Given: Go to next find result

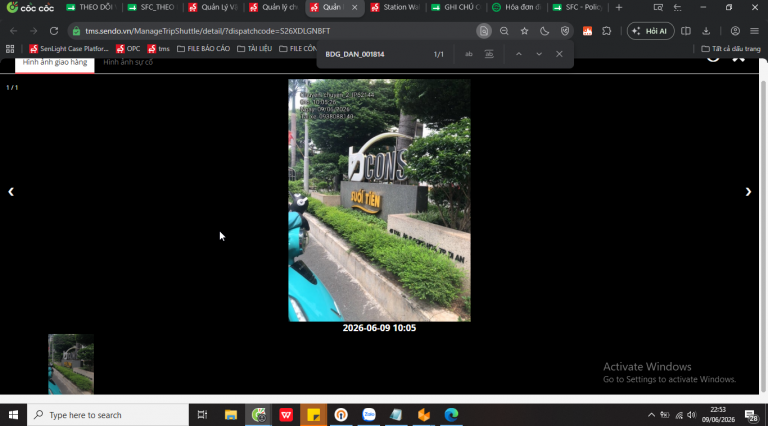Looking at the screenshot, I should point(539,54).
